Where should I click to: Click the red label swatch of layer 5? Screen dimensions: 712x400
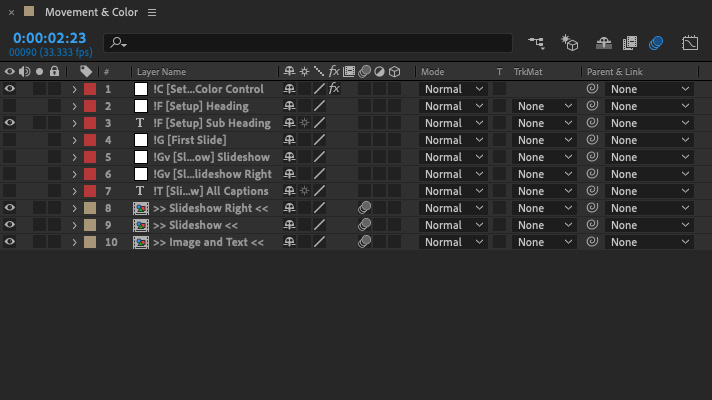click(90, 157)
